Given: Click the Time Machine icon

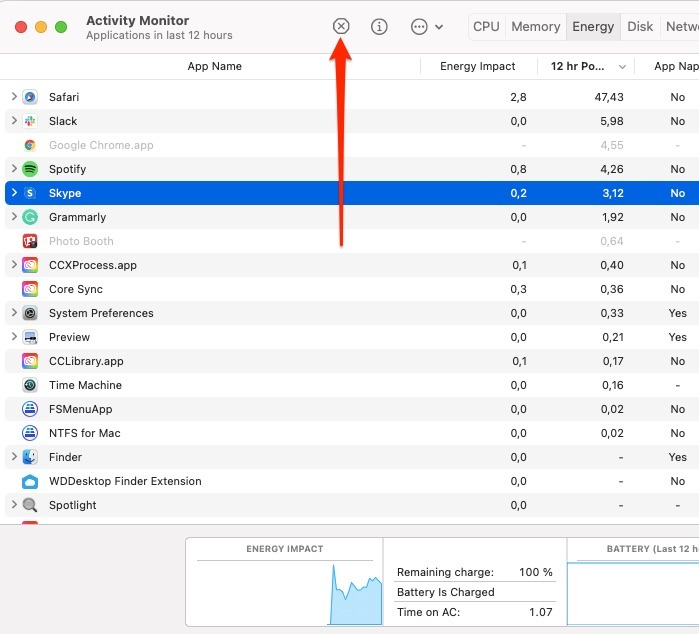Looking at the screenshot, I should pyautogui.click(x=30, y=385).
